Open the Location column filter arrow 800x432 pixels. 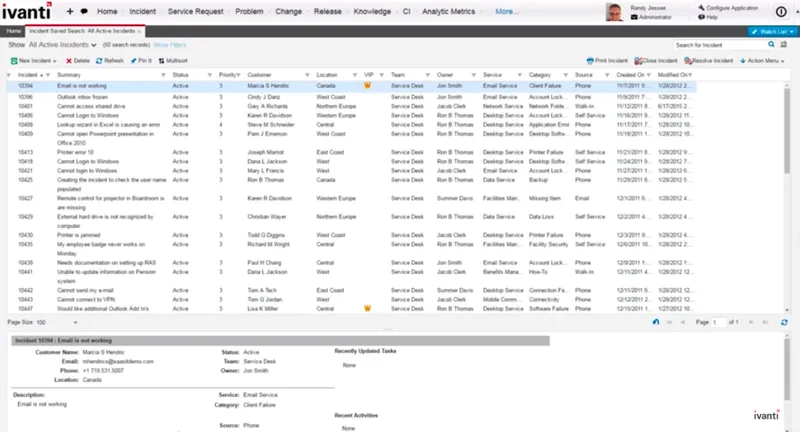pos(355,75)
